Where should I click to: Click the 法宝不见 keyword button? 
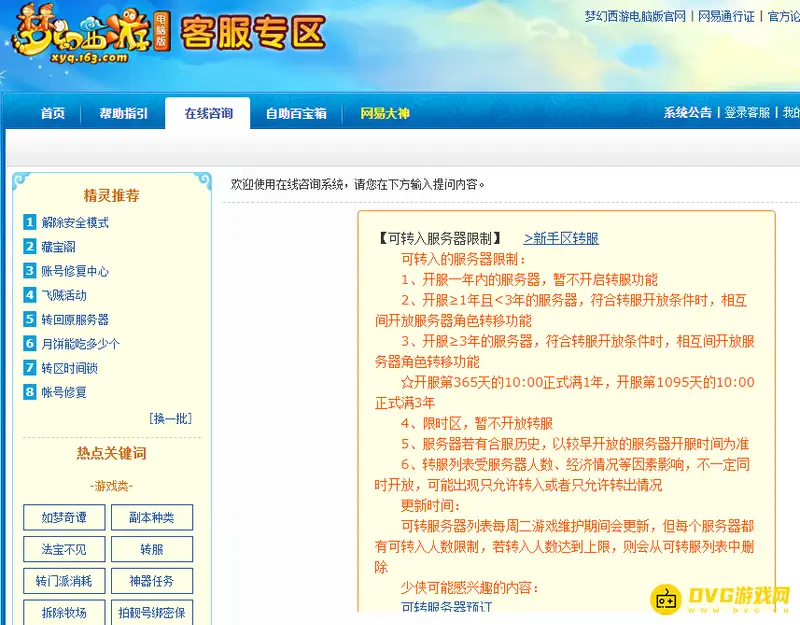(x=64, y=549)
